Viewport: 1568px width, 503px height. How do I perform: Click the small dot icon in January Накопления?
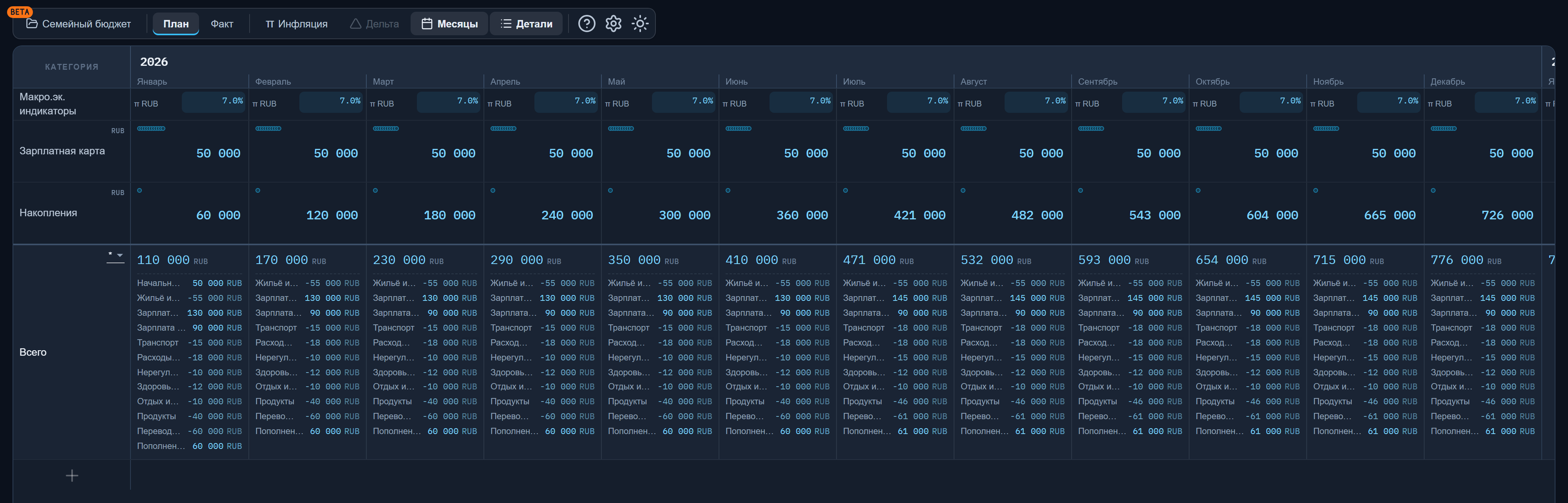(x=139, y=191)
